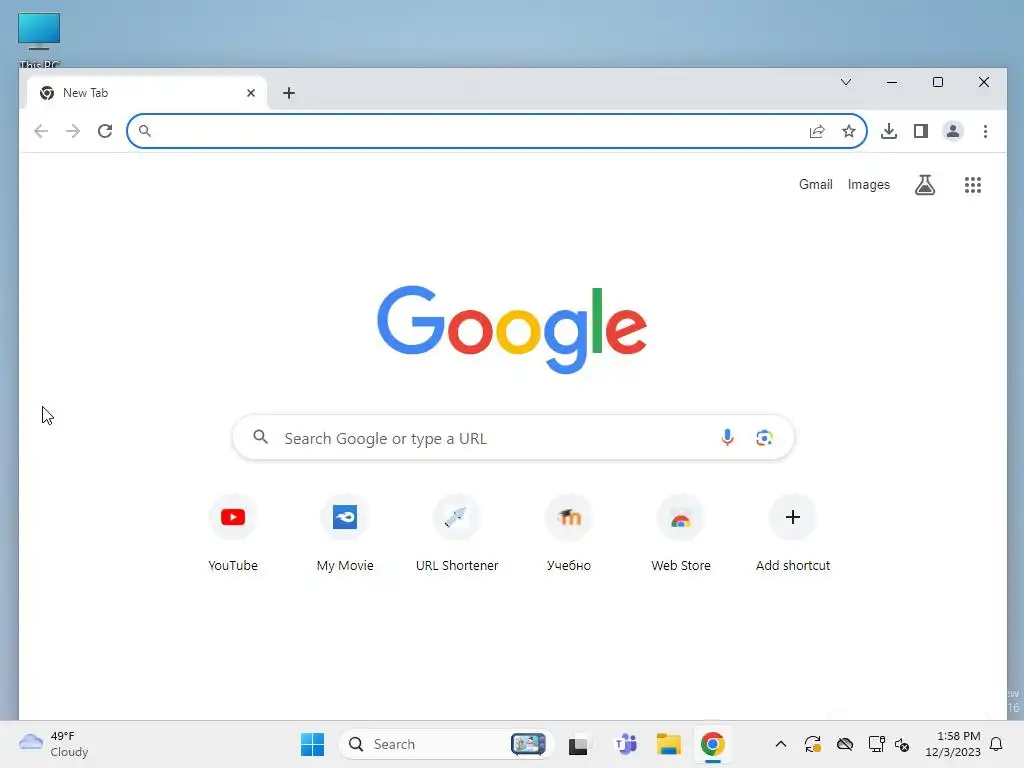Click the OneDrive cloud tray icon

(x=845, y=744)
